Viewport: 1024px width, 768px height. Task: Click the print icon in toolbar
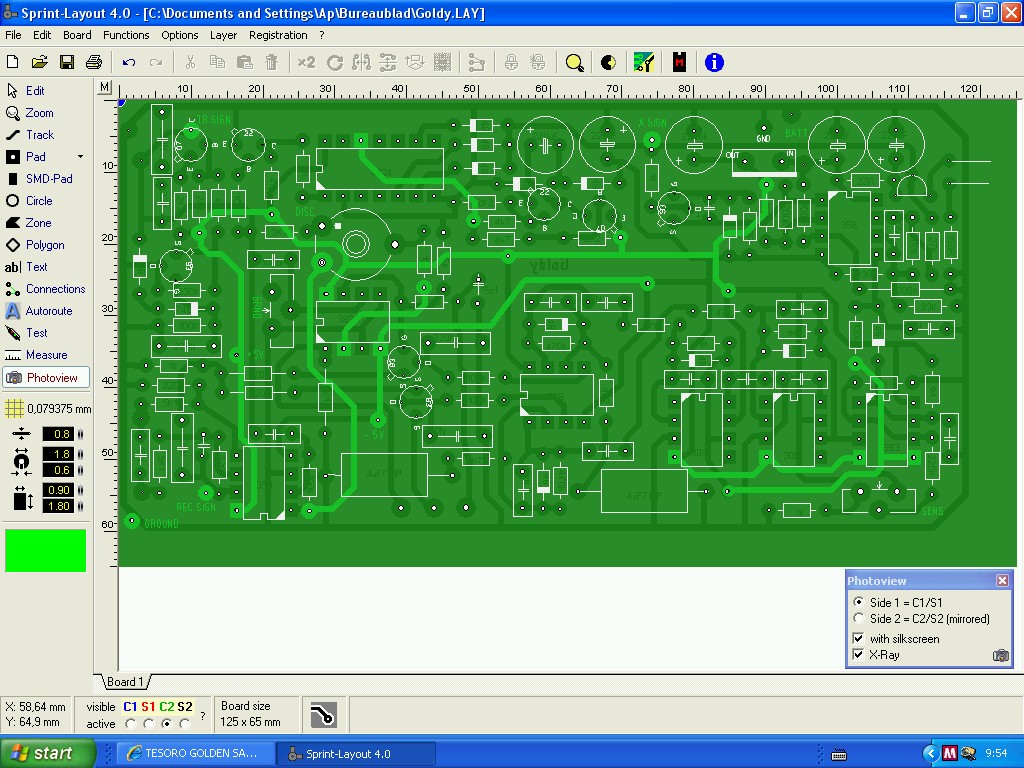pyautogui.click(x=94, y=62)
